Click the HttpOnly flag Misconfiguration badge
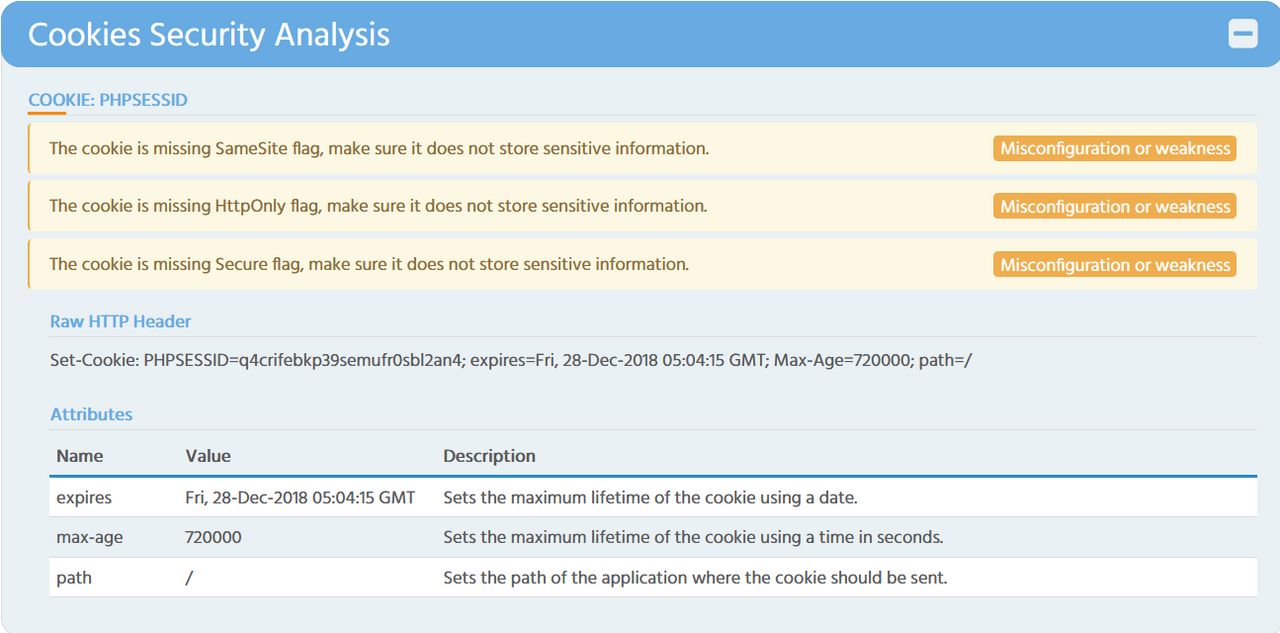The width and height of the screenshot is (1280, 633). [1115, 207]
